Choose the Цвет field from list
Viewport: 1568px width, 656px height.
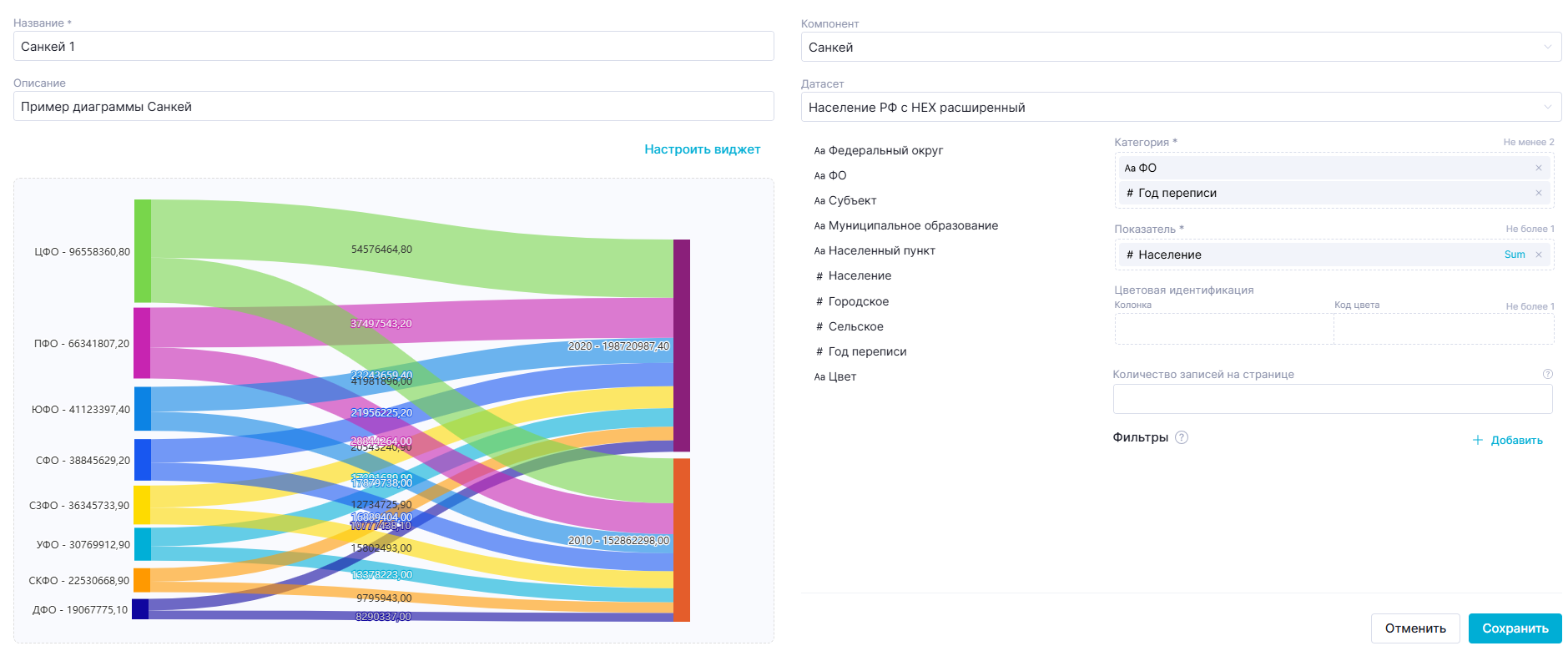click(x=841, y=376)
